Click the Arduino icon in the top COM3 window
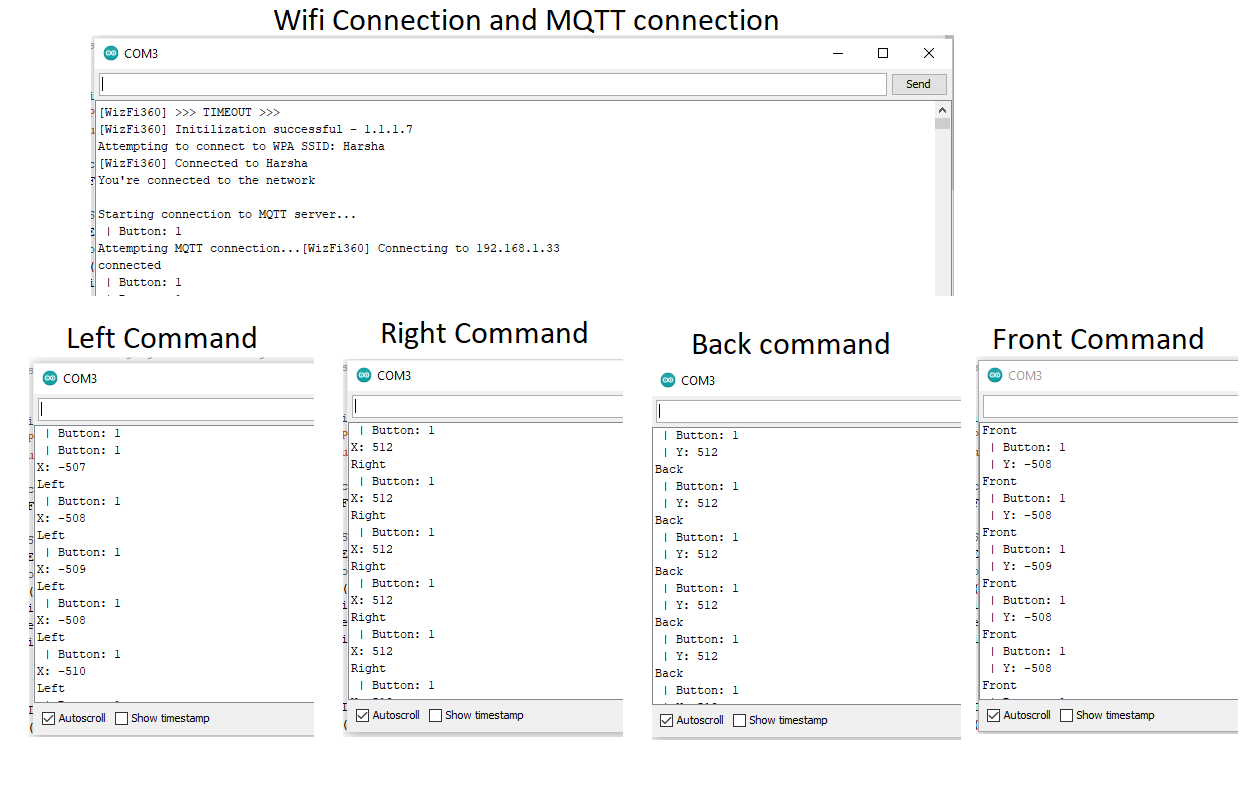This screenshot has height=789, width=1253. pyautogui.click(x=111, y=54)
